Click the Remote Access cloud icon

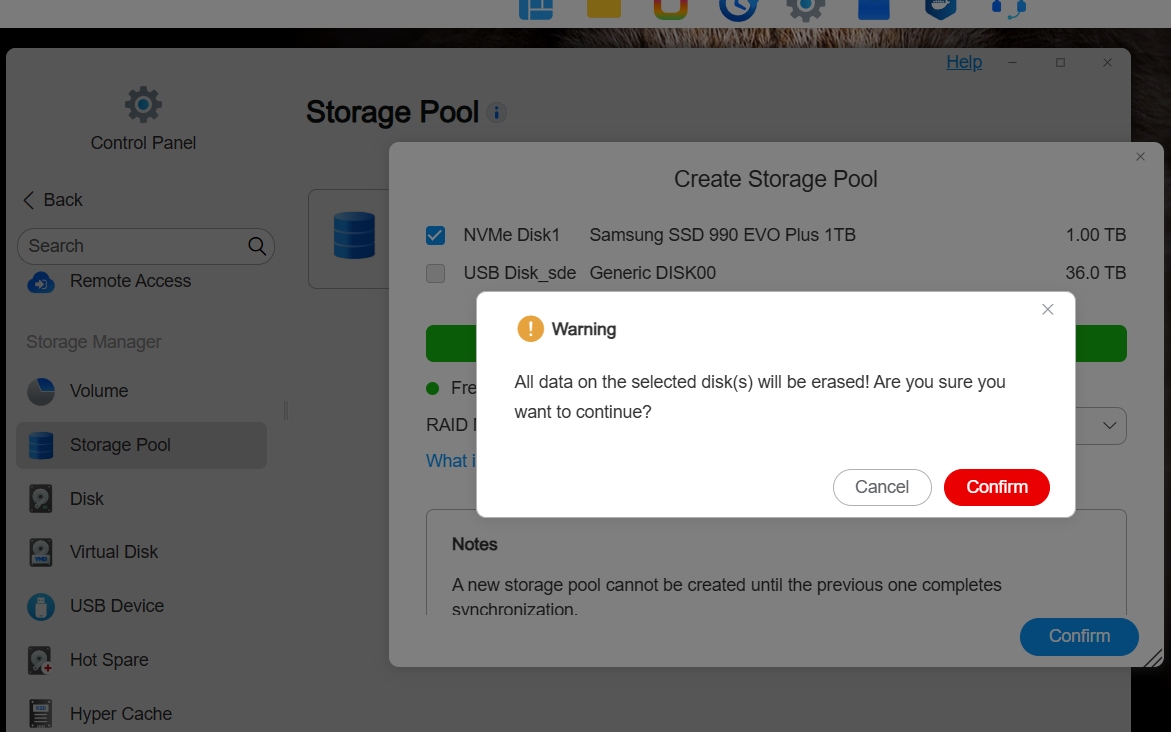click(x=40, y=282)
